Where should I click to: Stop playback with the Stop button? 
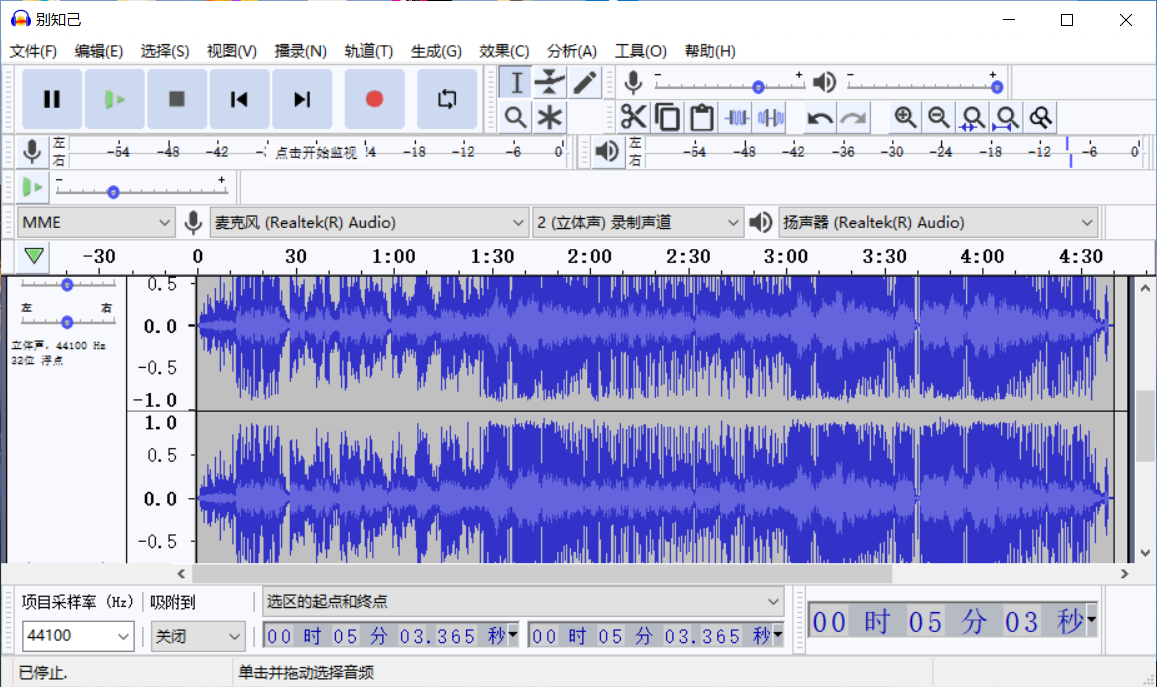pyautogui.click(x=176, y=99)
